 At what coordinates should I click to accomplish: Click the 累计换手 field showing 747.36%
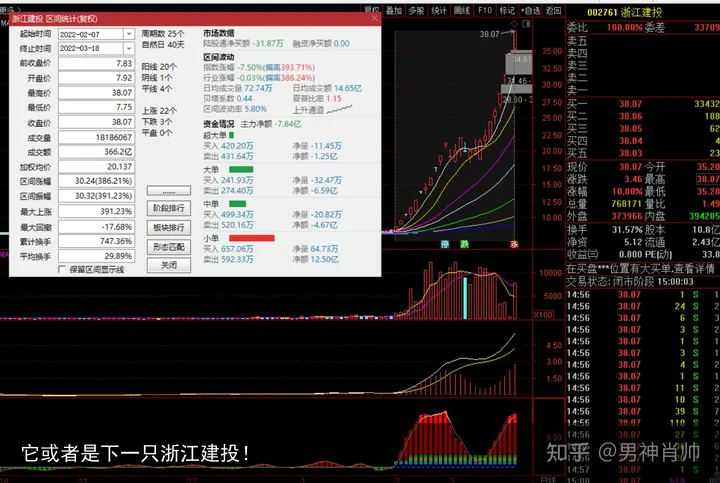96,242
